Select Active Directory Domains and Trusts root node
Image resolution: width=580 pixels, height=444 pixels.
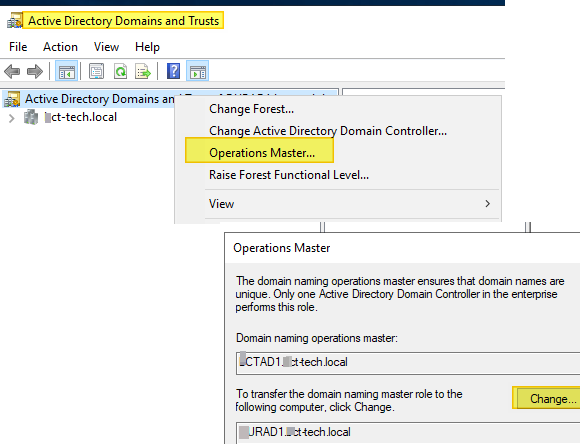click(99, 99)
